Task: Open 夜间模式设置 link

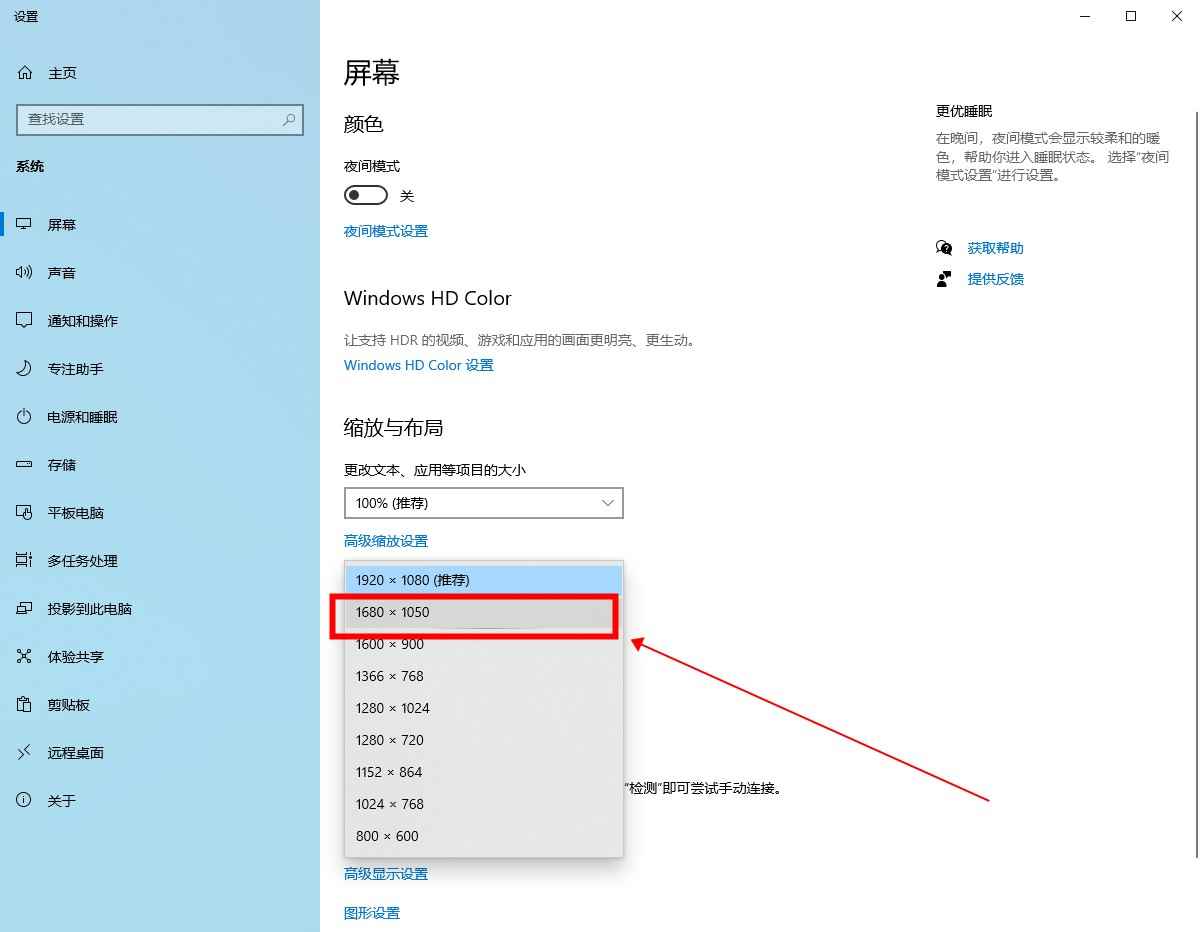Action: (x=385, y=231)
